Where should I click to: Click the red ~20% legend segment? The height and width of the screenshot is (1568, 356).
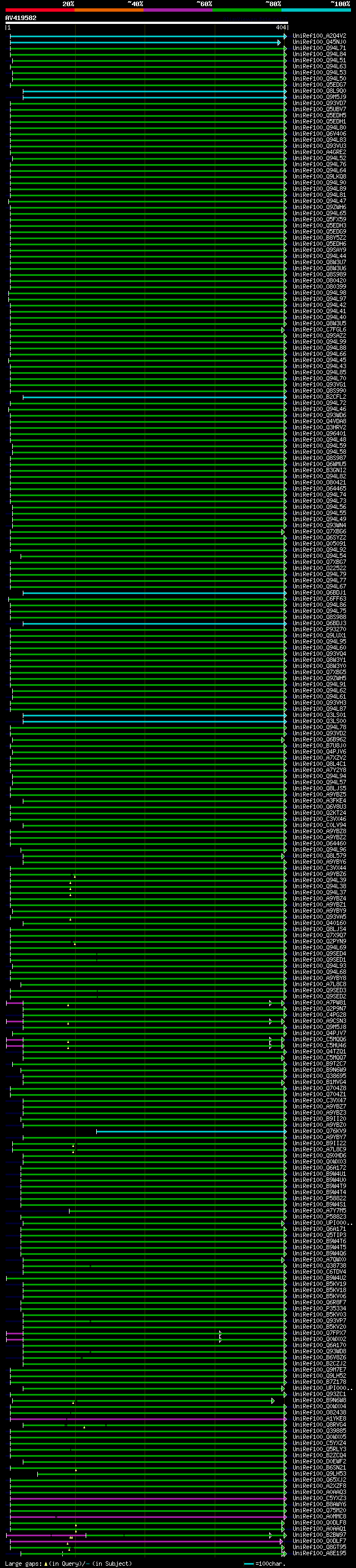[x=40, y=10]
